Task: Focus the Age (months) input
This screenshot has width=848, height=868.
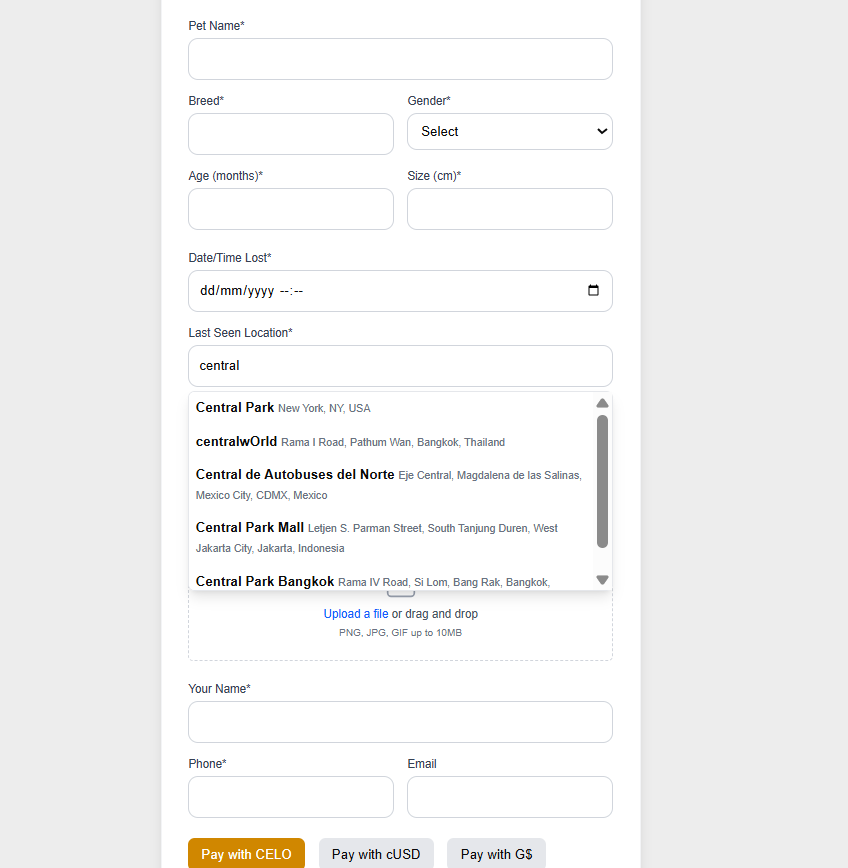Action: (x=291, y=209)
